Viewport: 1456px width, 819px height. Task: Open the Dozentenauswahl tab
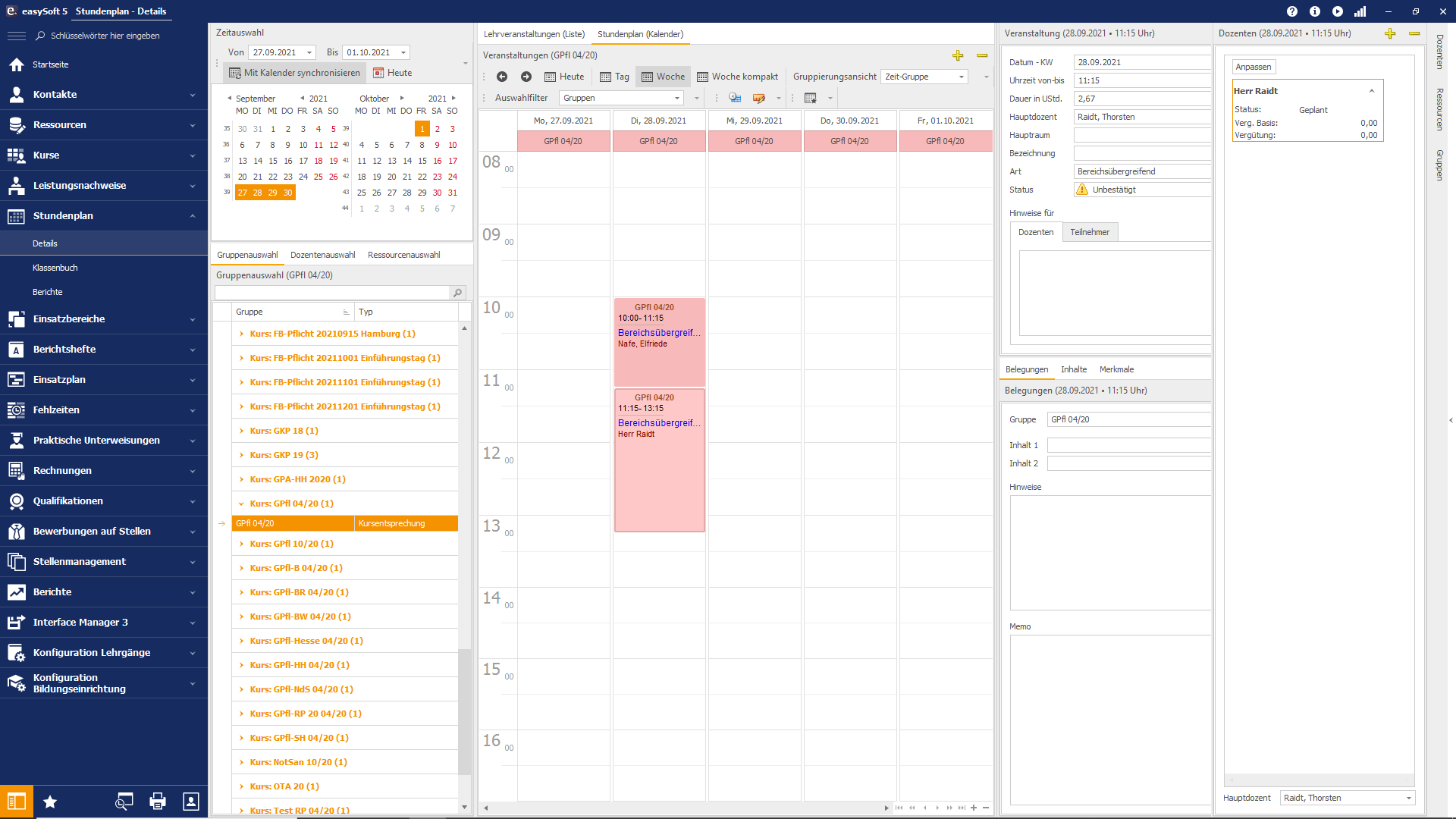click(322, 255)
